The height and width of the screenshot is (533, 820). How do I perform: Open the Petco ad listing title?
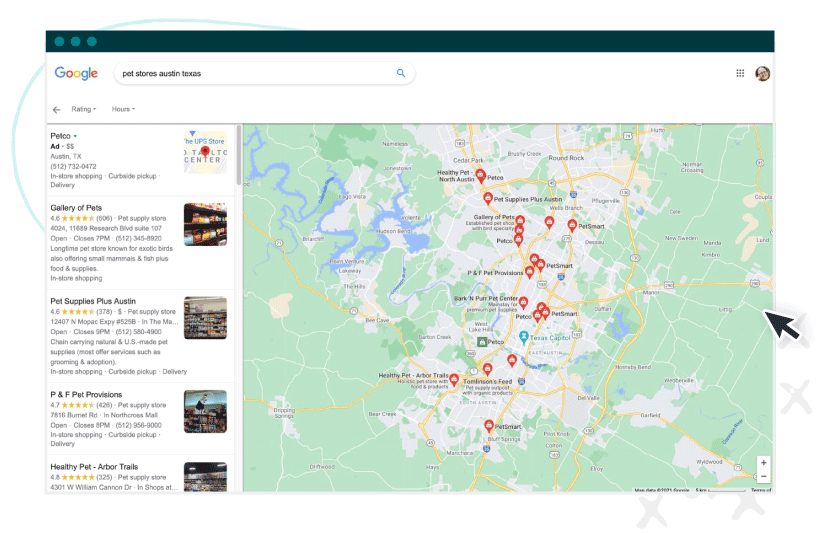60,135
